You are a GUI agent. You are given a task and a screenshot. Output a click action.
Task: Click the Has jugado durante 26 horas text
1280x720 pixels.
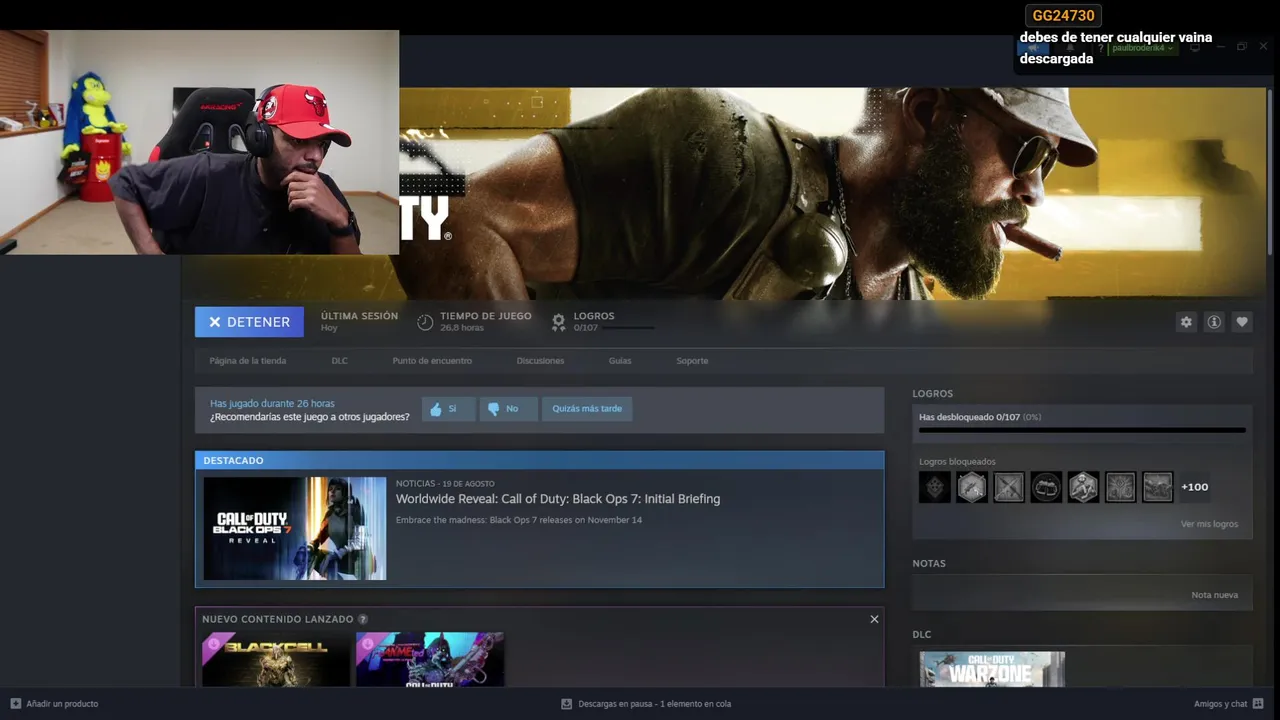pos(272,404)
